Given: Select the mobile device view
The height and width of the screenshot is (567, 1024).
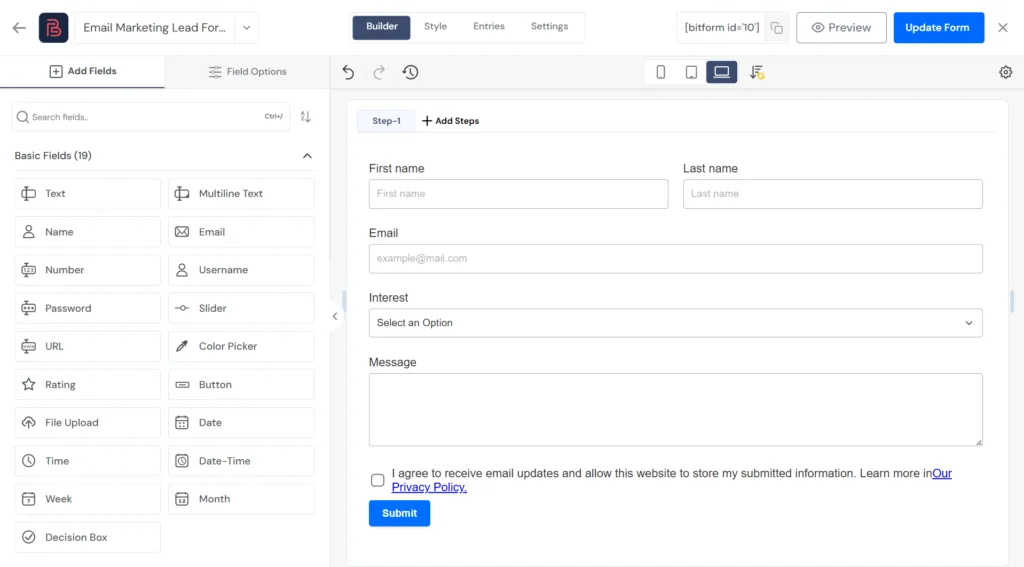Looking at the screenshot, I should [660, 72].
